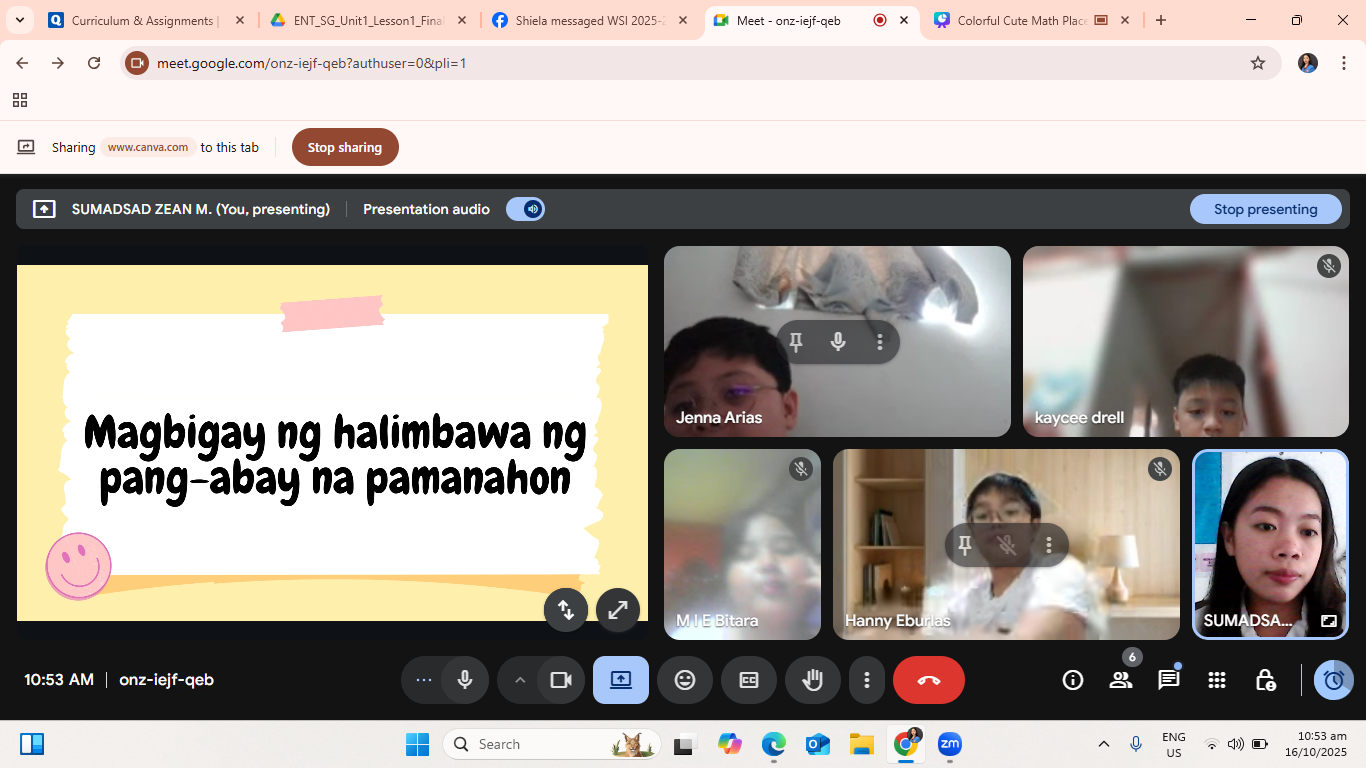Open meeting details info icon
The width and height of the screenshot is (1366, 768).
[1073, 680]
